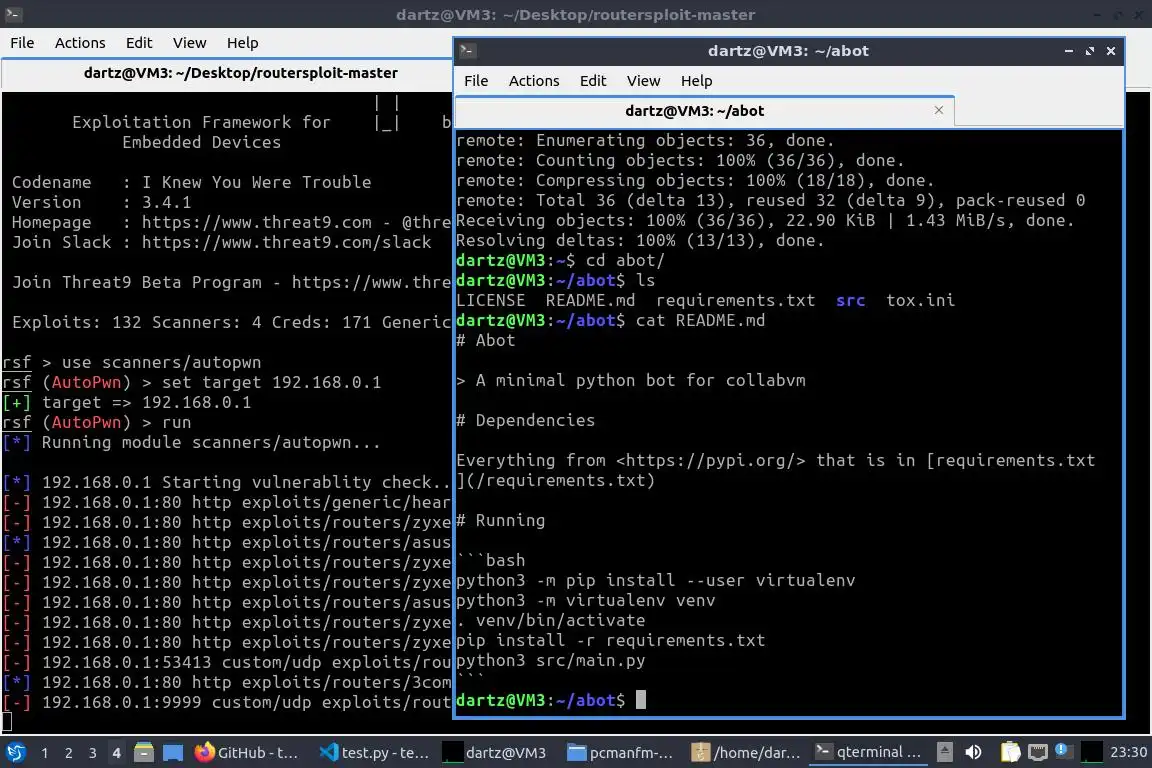This screenshot has height=768, width=1152.
Task: Select the dartz@VM3: ~/abot tab
Action: pyautogui.click(x=695, y=111)
